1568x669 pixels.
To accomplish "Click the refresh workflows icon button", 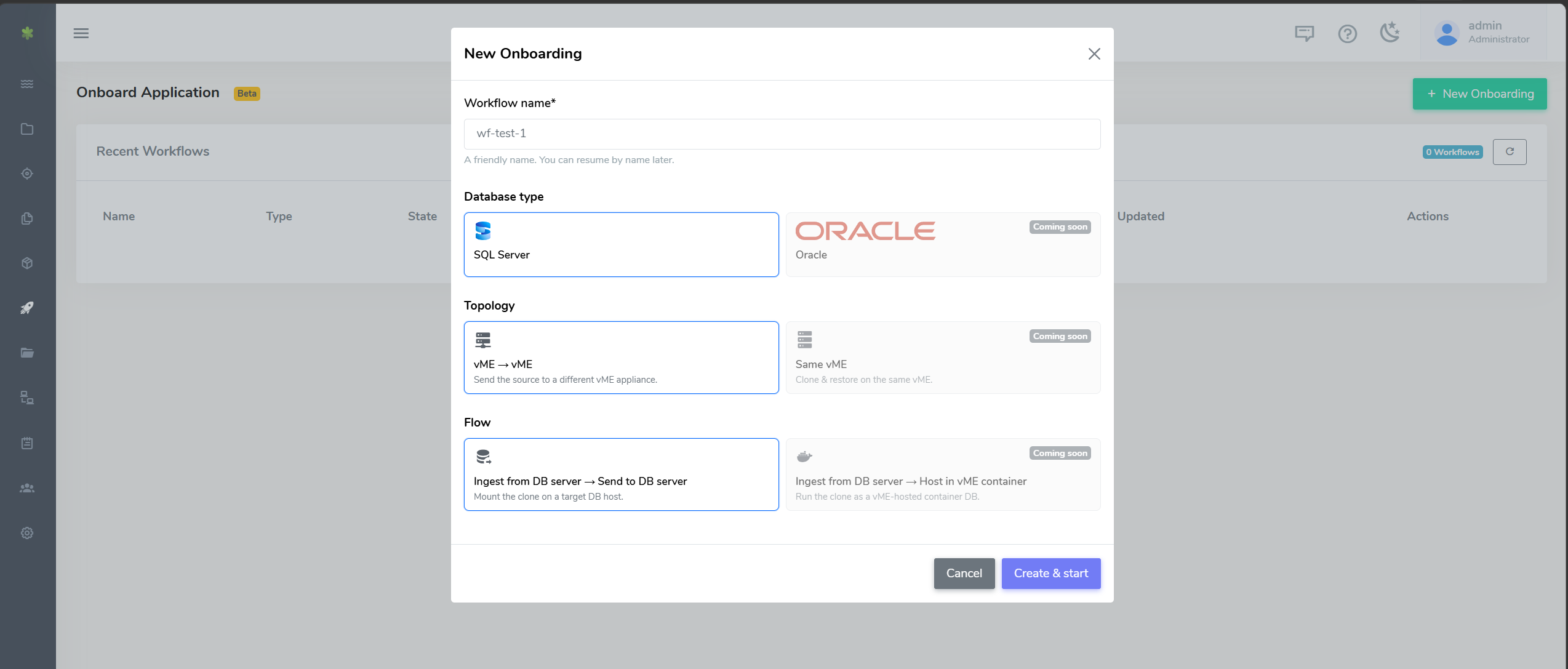I will pos(1510,152).
